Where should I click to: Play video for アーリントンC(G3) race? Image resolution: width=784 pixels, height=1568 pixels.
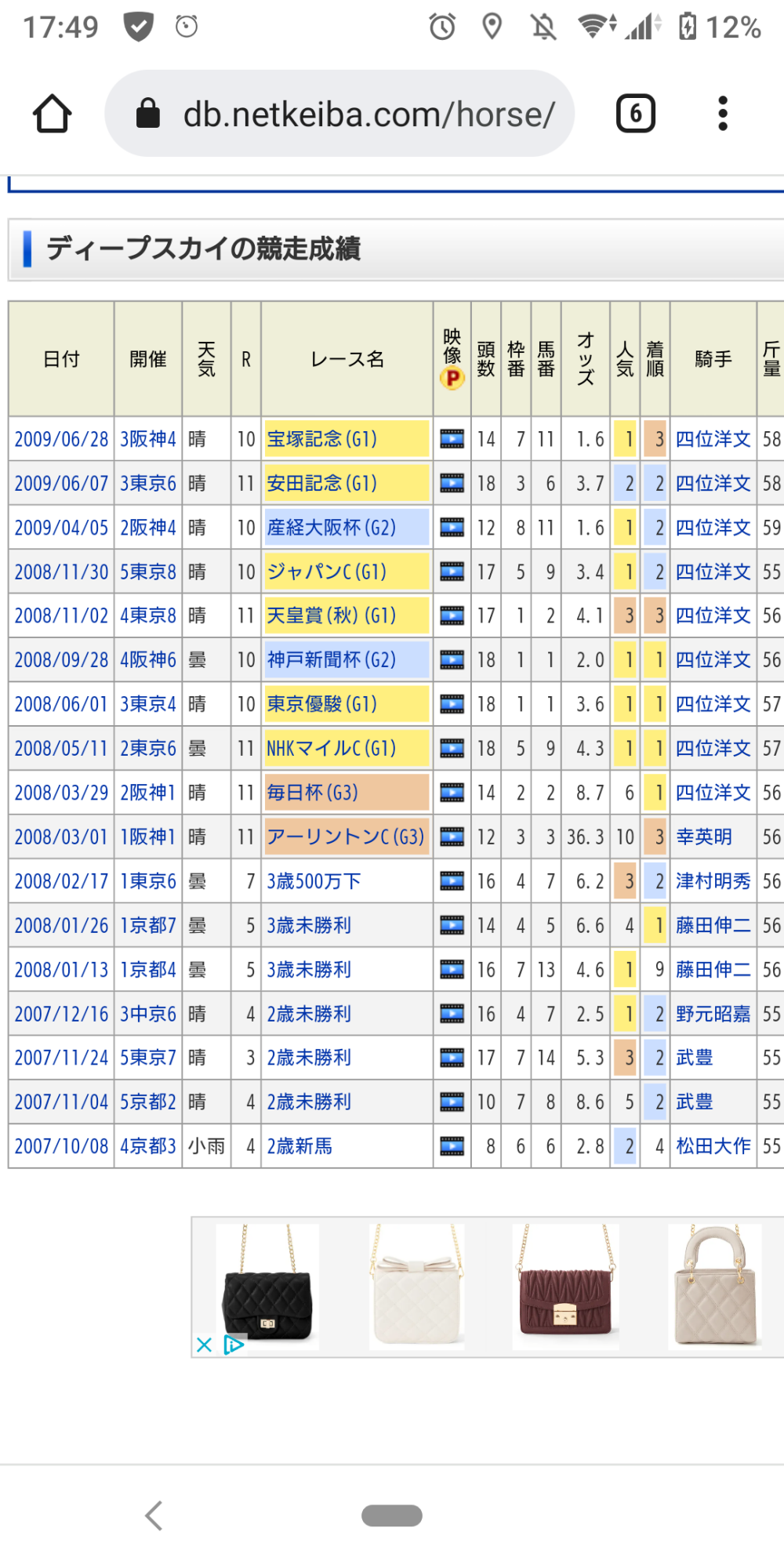(x=452, y=837)
